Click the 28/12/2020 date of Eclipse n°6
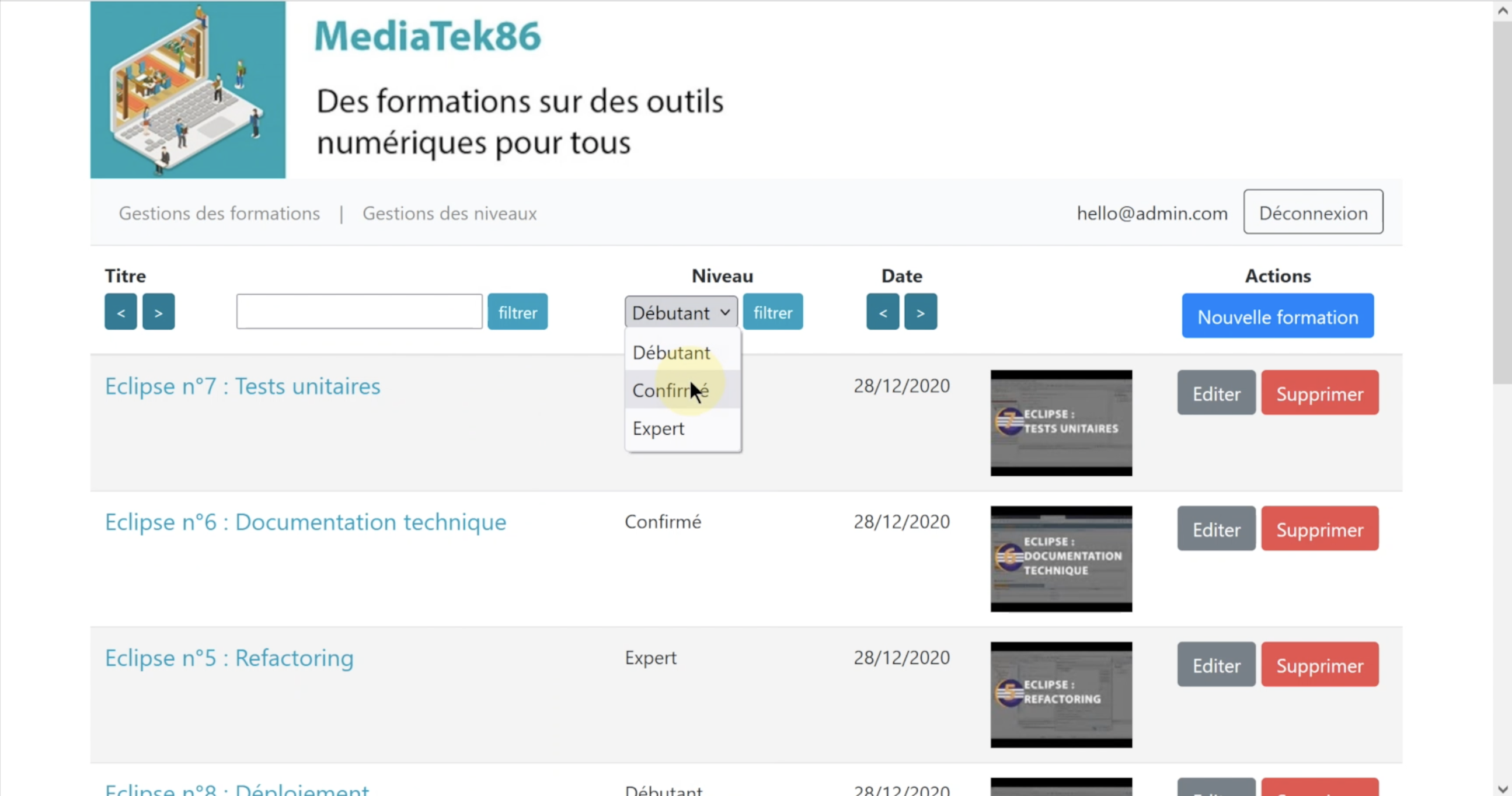The image size is (1512, 796). coord(901,522)
